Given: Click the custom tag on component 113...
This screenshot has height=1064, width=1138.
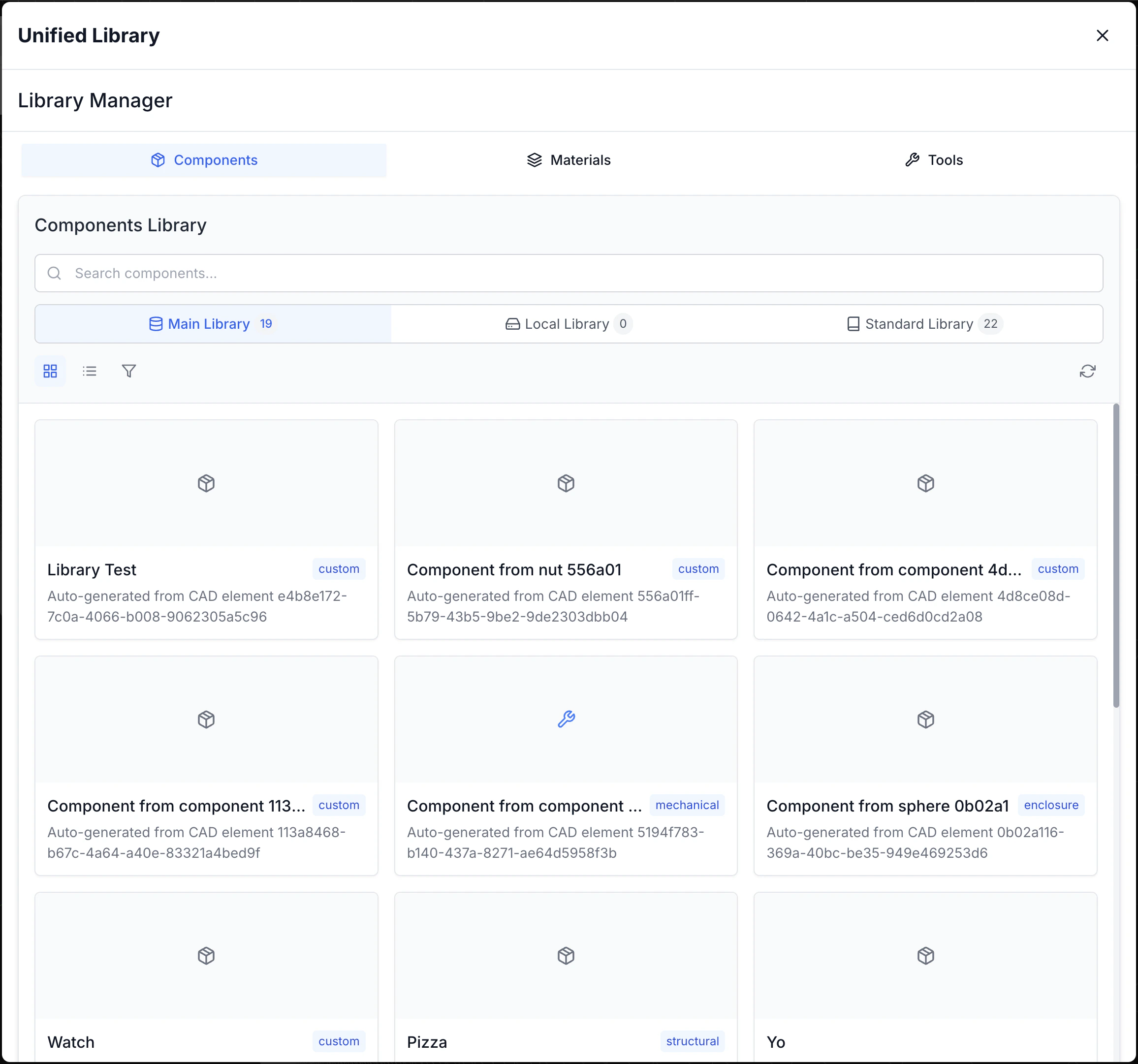Looking at the screenshot, I should coord(339,805).
